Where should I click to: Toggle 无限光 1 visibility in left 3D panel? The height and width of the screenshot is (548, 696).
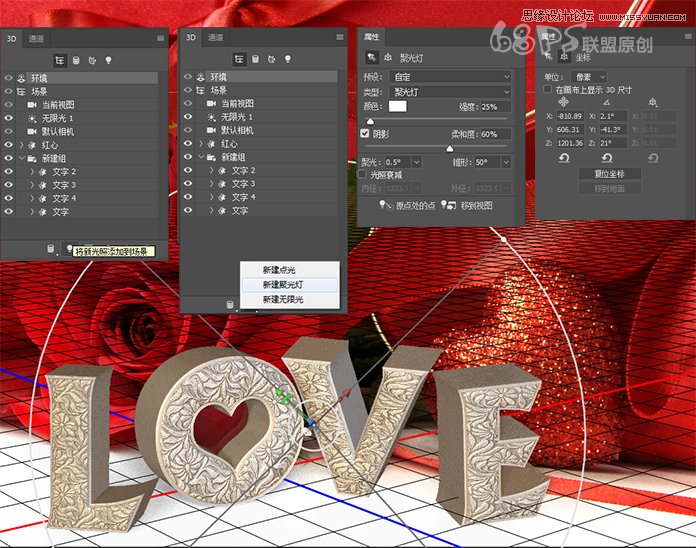click(8, 118)
